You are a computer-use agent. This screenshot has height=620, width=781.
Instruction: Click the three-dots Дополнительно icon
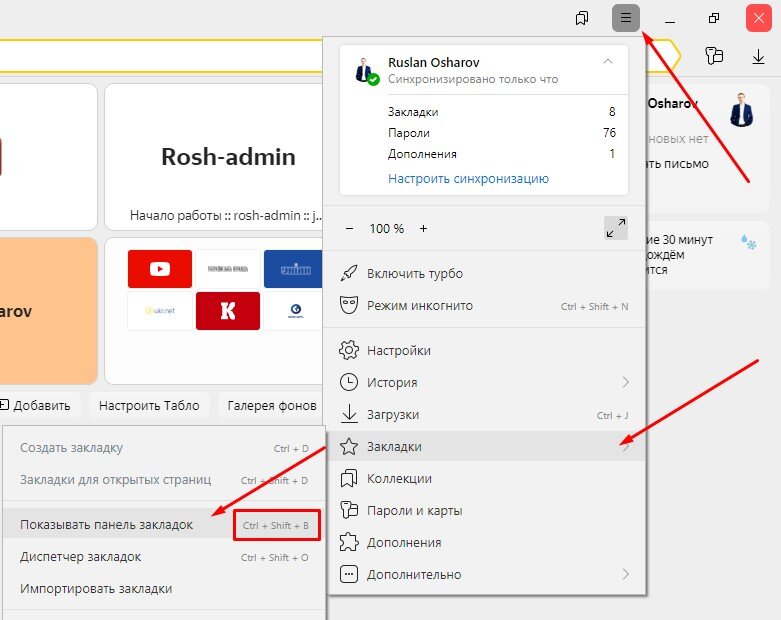coord(349,574)
